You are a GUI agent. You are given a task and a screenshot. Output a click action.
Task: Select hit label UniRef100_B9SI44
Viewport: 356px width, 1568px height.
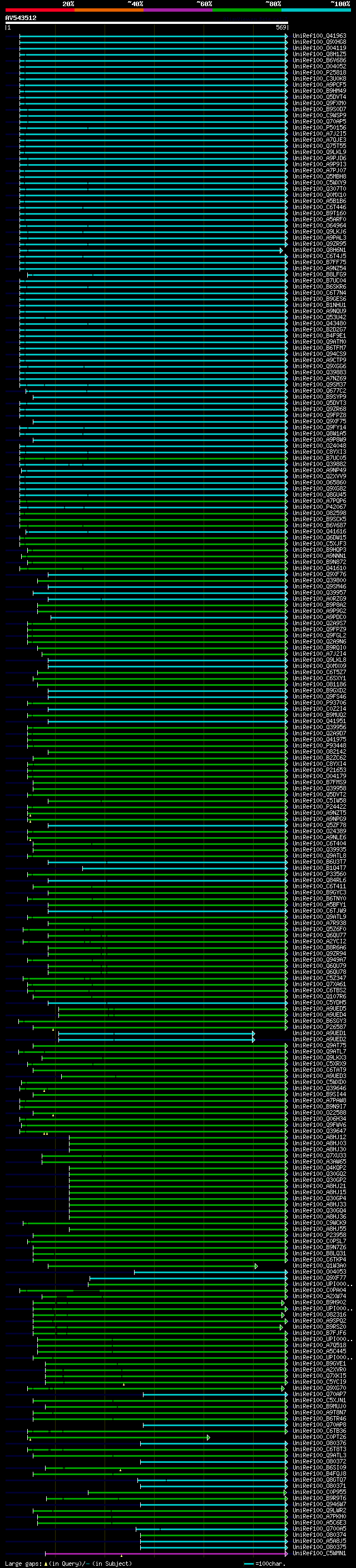click(x=319, y=1095)
